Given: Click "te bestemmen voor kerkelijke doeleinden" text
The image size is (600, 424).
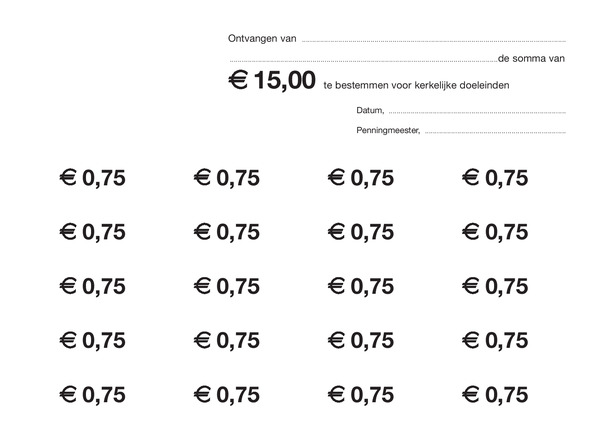Looking at the screenshot, I should tap(416, 85).
